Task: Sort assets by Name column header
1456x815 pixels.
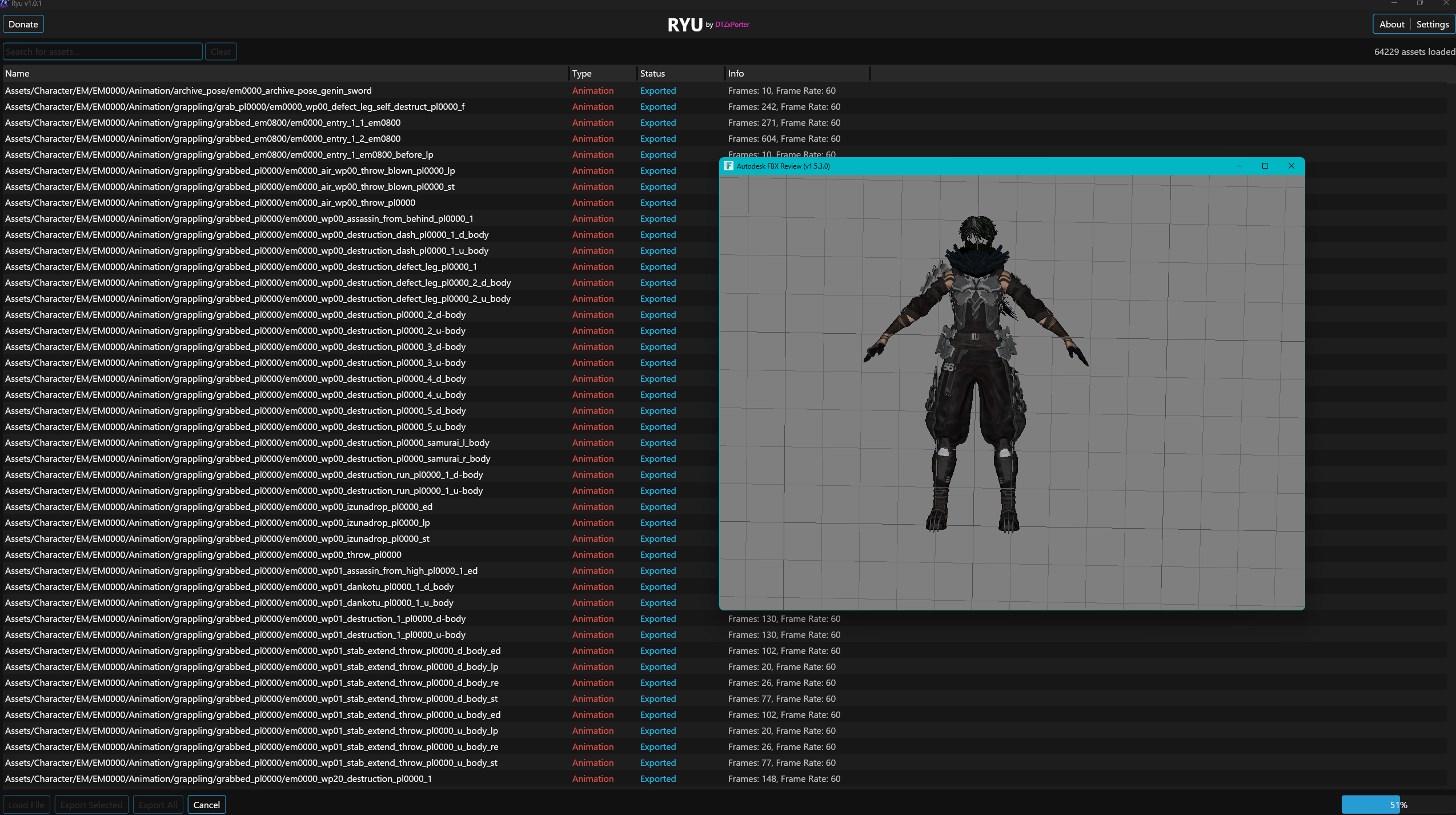Action: [17, 73]
